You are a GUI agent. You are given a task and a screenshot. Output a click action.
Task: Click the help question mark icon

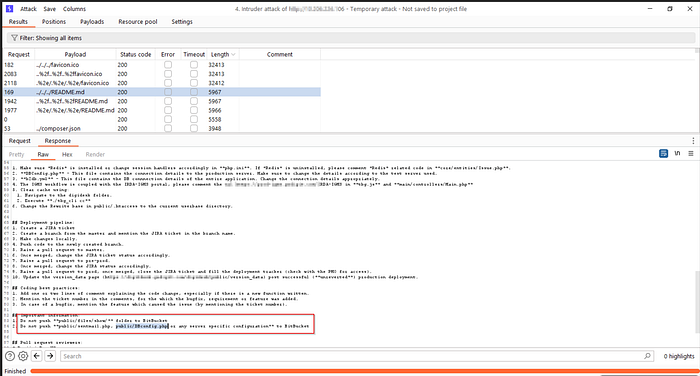10,356
